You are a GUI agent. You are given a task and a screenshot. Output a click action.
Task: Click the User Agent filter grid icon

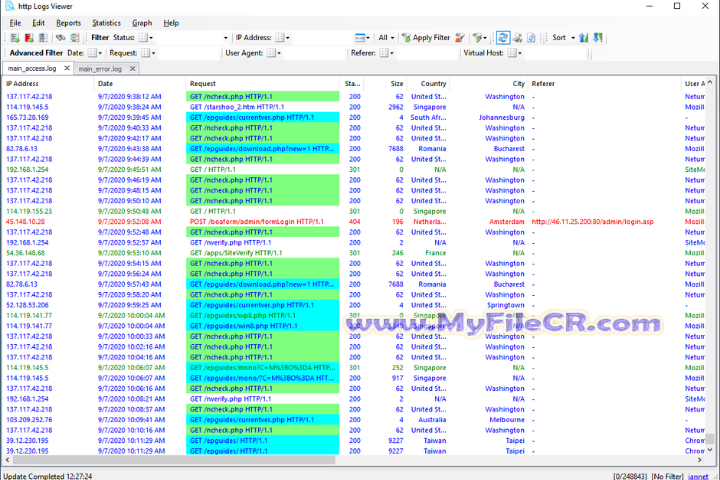coord(271,53)
